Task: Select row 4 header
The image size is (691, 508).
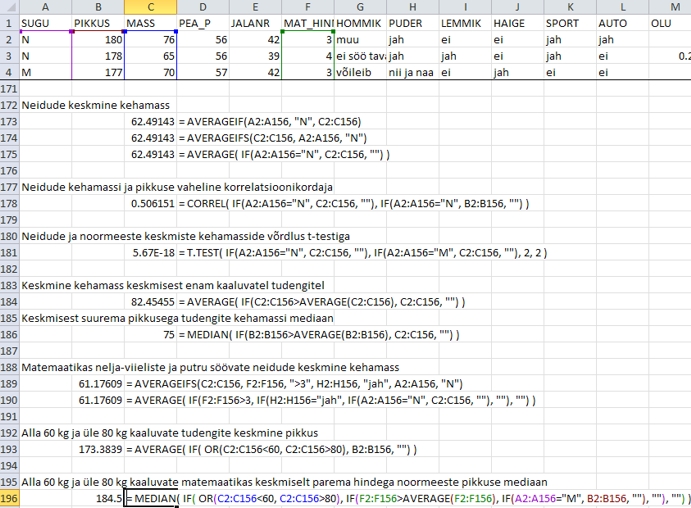Action: [10, 72]
